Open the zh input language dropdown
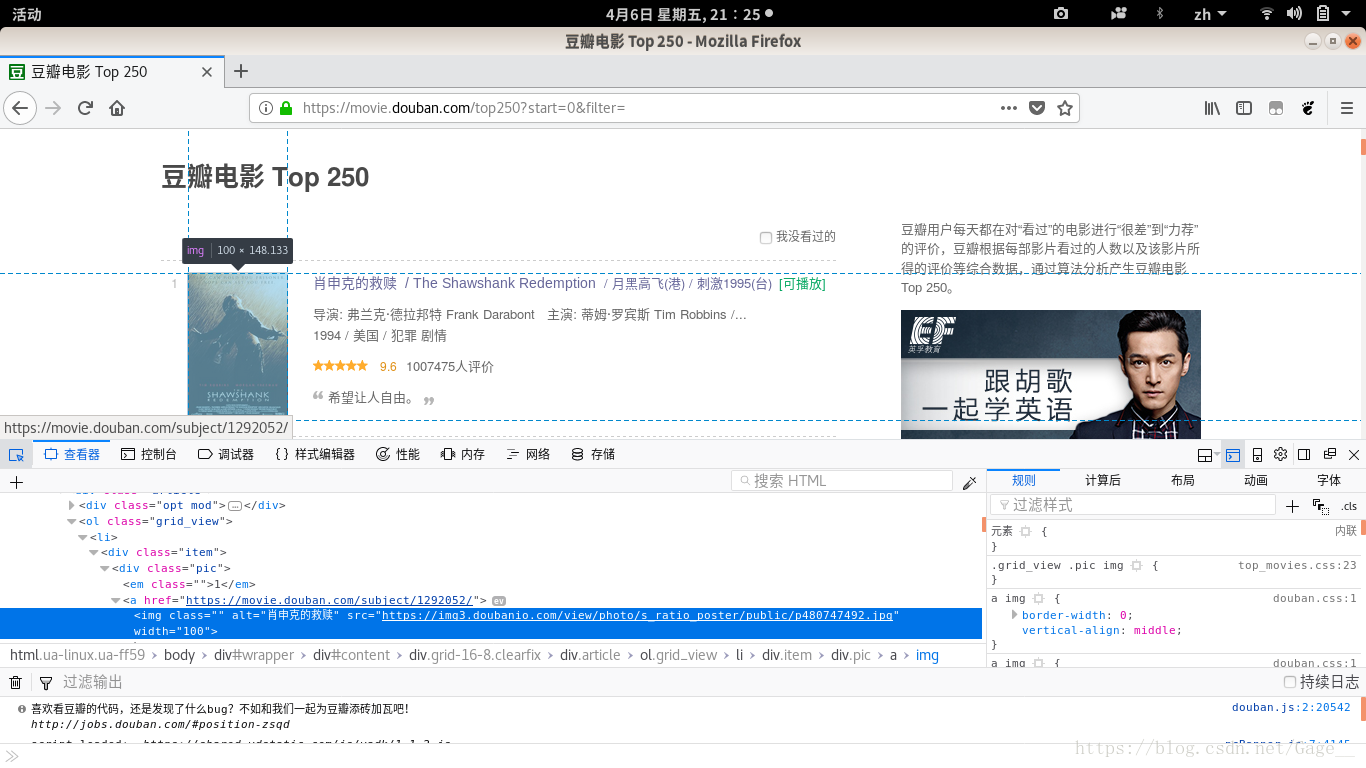The width and height of the screenshot is (1366, 768). tap(1210, 14)
